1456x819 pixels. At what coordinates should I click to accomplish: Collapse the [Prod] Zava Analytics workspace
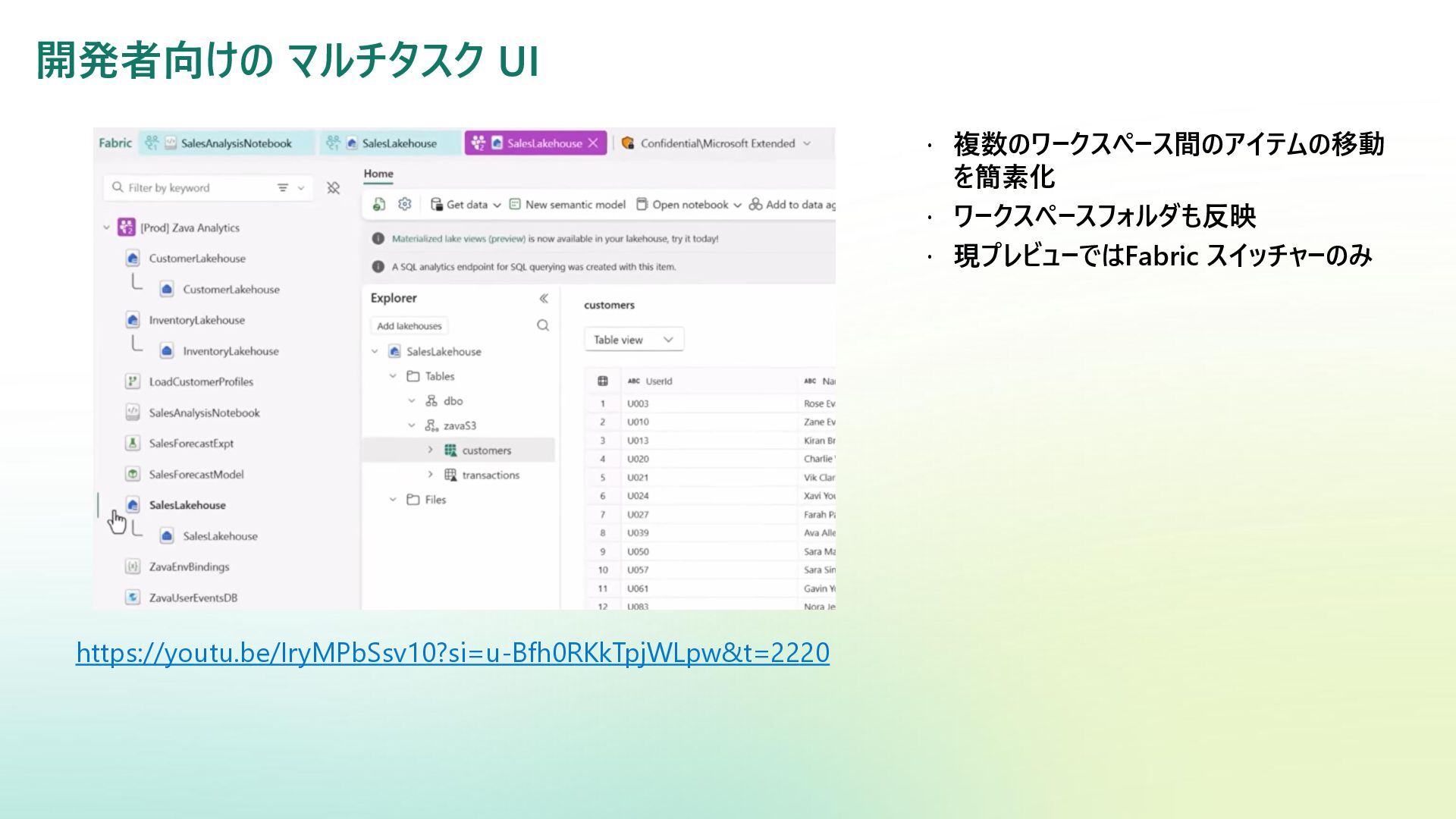click(x=107, y=227)
